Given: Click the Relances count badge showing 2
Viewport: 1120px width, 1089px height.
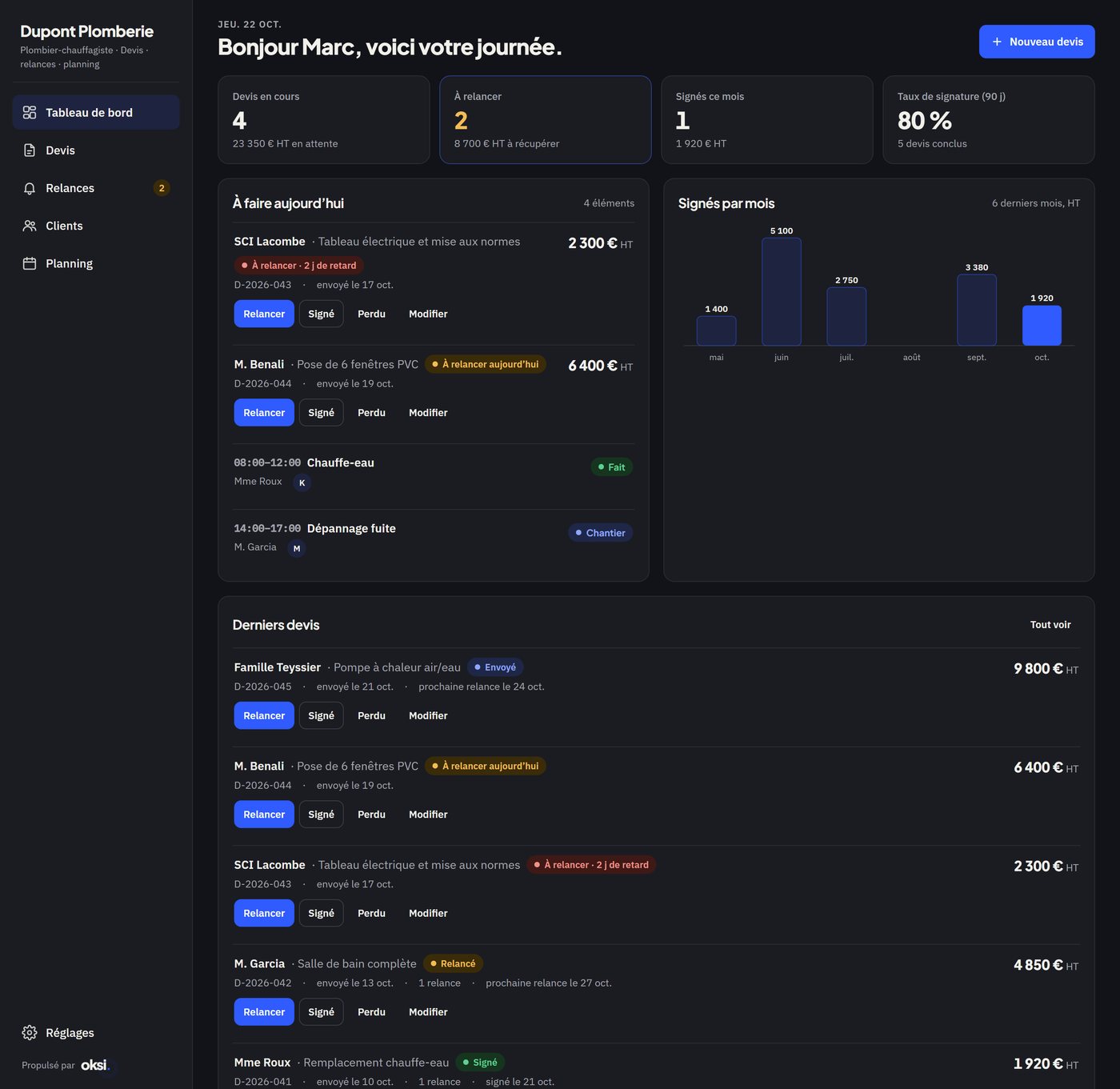Looking at the screenshot, I should 162,188.
